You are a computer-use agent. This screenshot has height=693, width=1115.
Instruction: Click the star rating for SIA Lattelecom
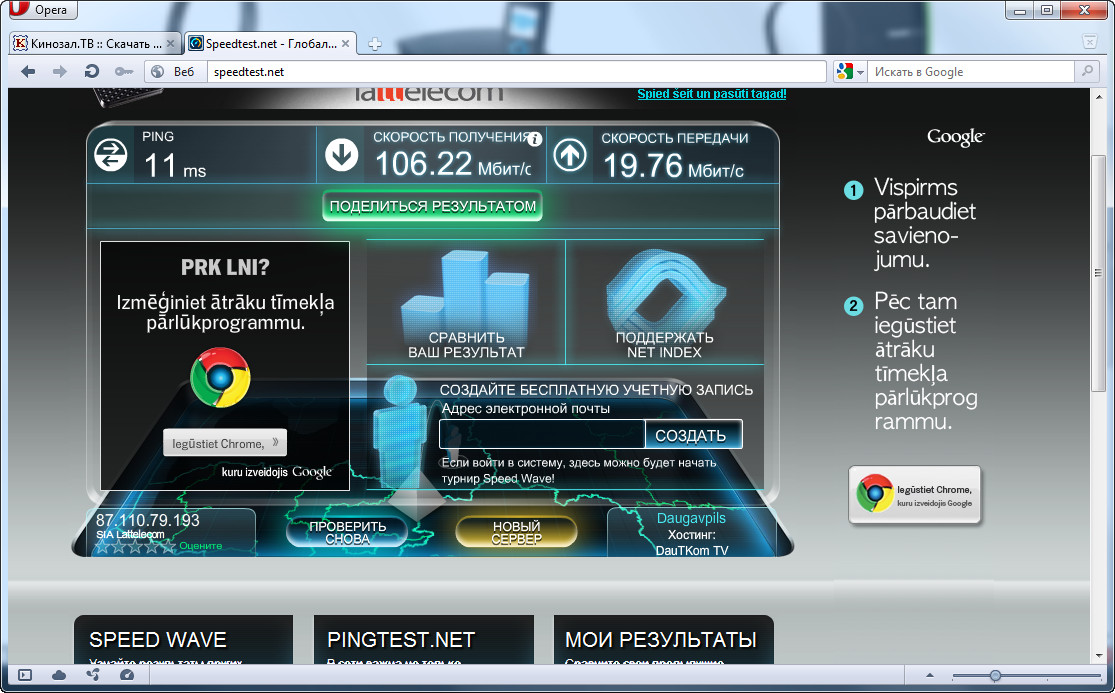click(135, 546)
